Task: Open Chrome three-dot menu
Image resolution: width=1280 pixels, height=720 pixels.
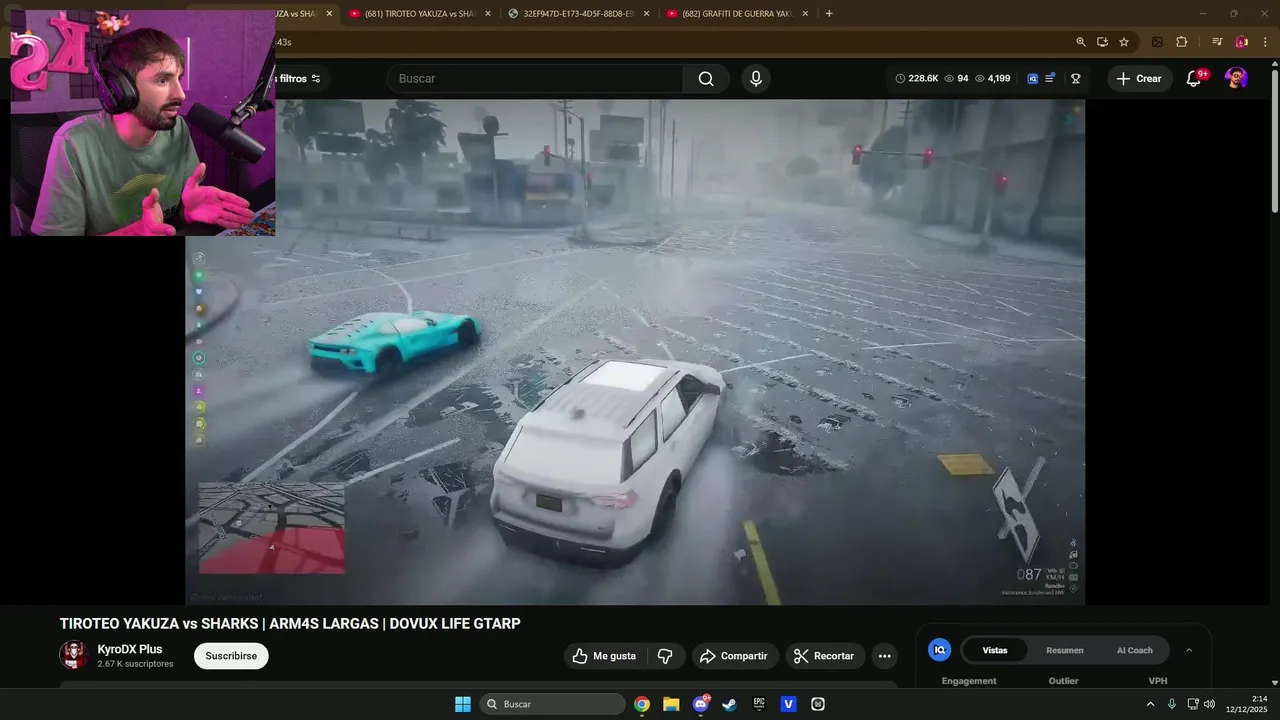Action: tap(1265, 42)
